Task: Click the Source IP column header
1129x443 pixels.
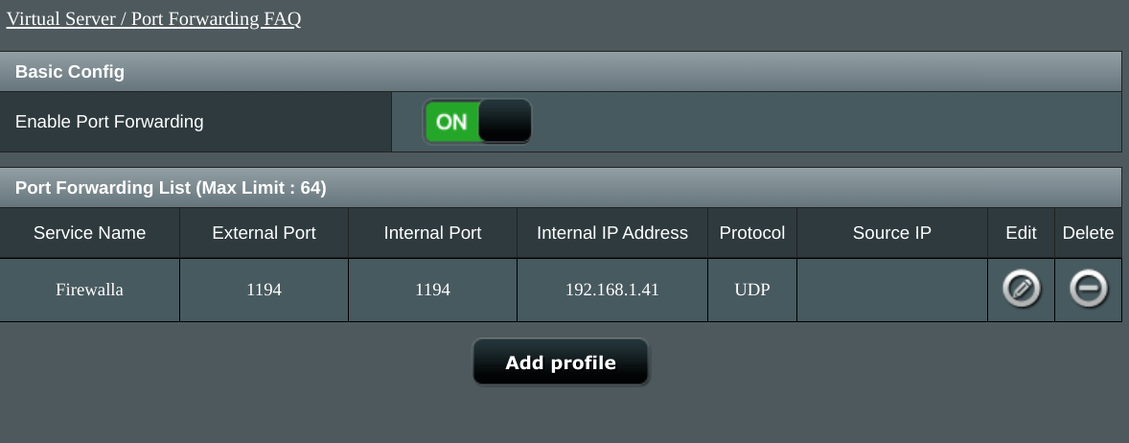Action: pyautogui.click(x=892, y=232)
